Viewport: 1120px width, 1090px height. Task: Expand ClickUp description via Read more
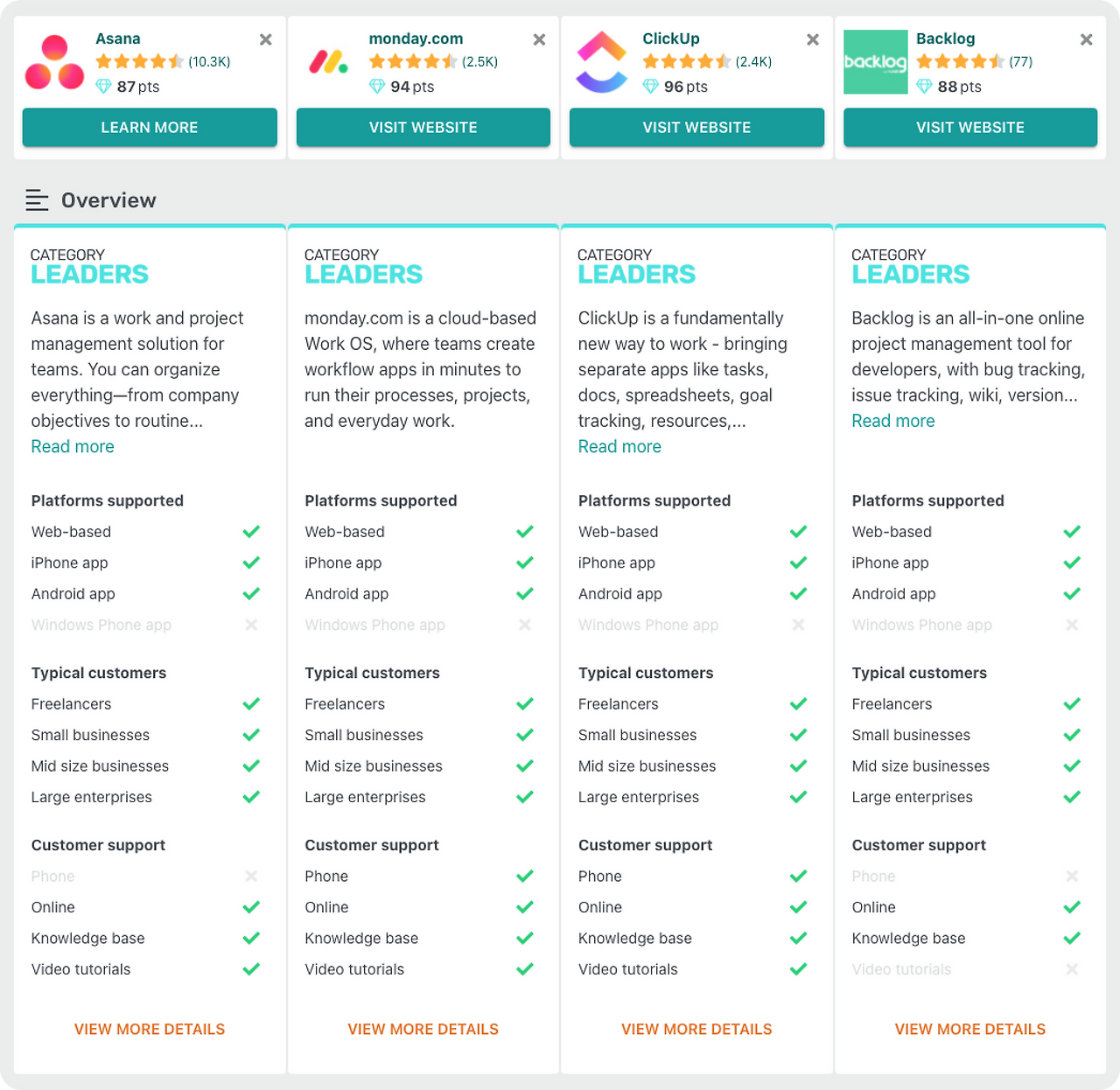[619, 446]
